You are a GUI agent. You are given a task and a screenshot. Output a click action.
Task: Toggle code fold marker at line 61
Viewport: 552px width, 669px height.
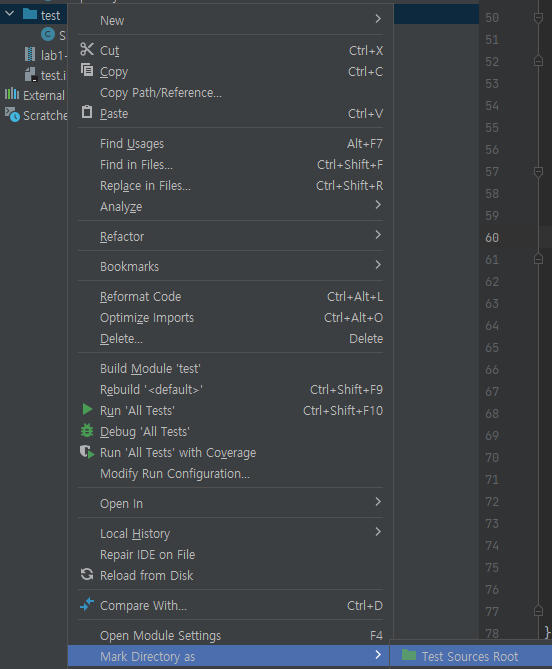[x=538, y=259]
